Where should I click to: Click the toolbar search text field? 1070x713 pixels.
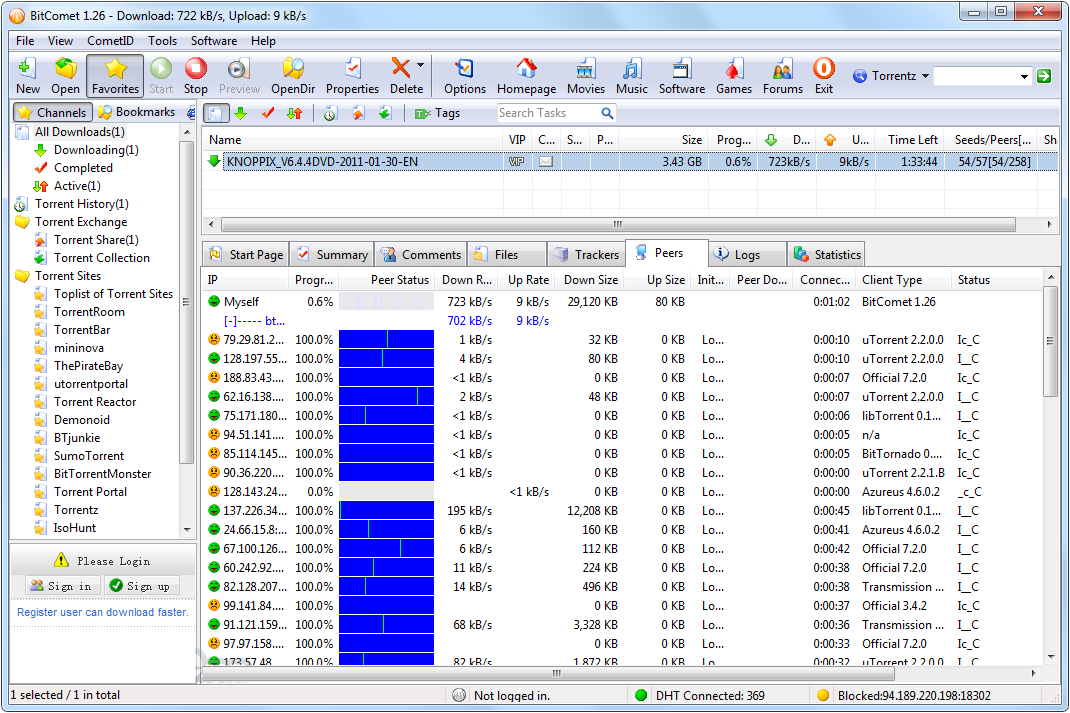pyautogui.click(x=977, y=76)
